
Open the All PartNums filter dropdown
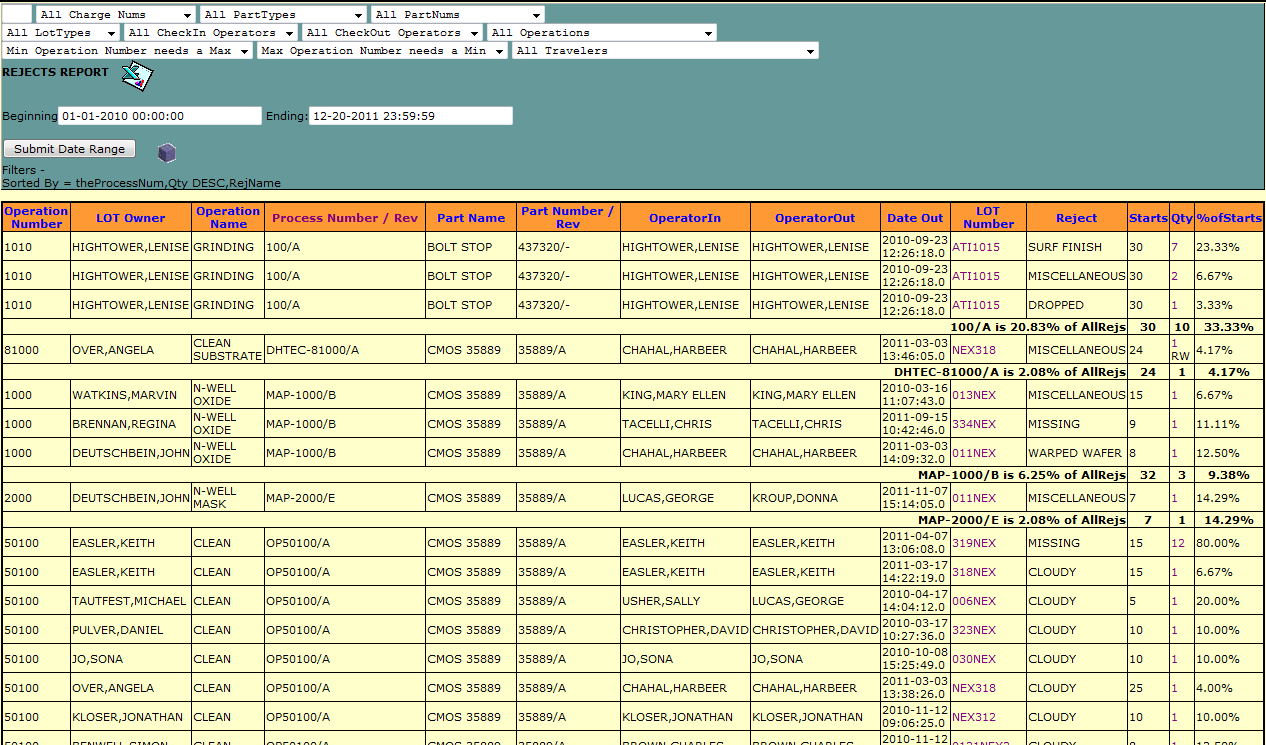click(x=457, y=15)
